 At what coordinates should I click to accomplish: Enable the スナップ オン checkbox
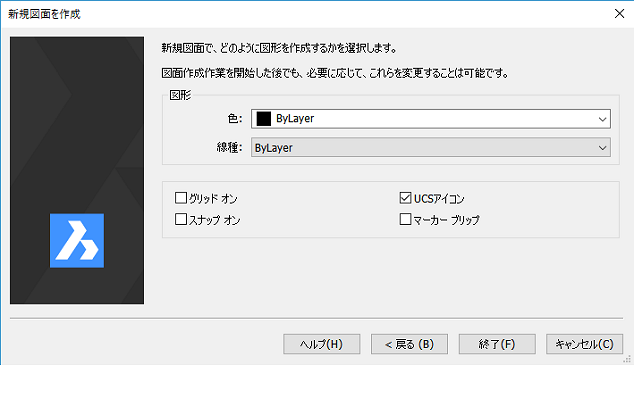click(181, 220)
